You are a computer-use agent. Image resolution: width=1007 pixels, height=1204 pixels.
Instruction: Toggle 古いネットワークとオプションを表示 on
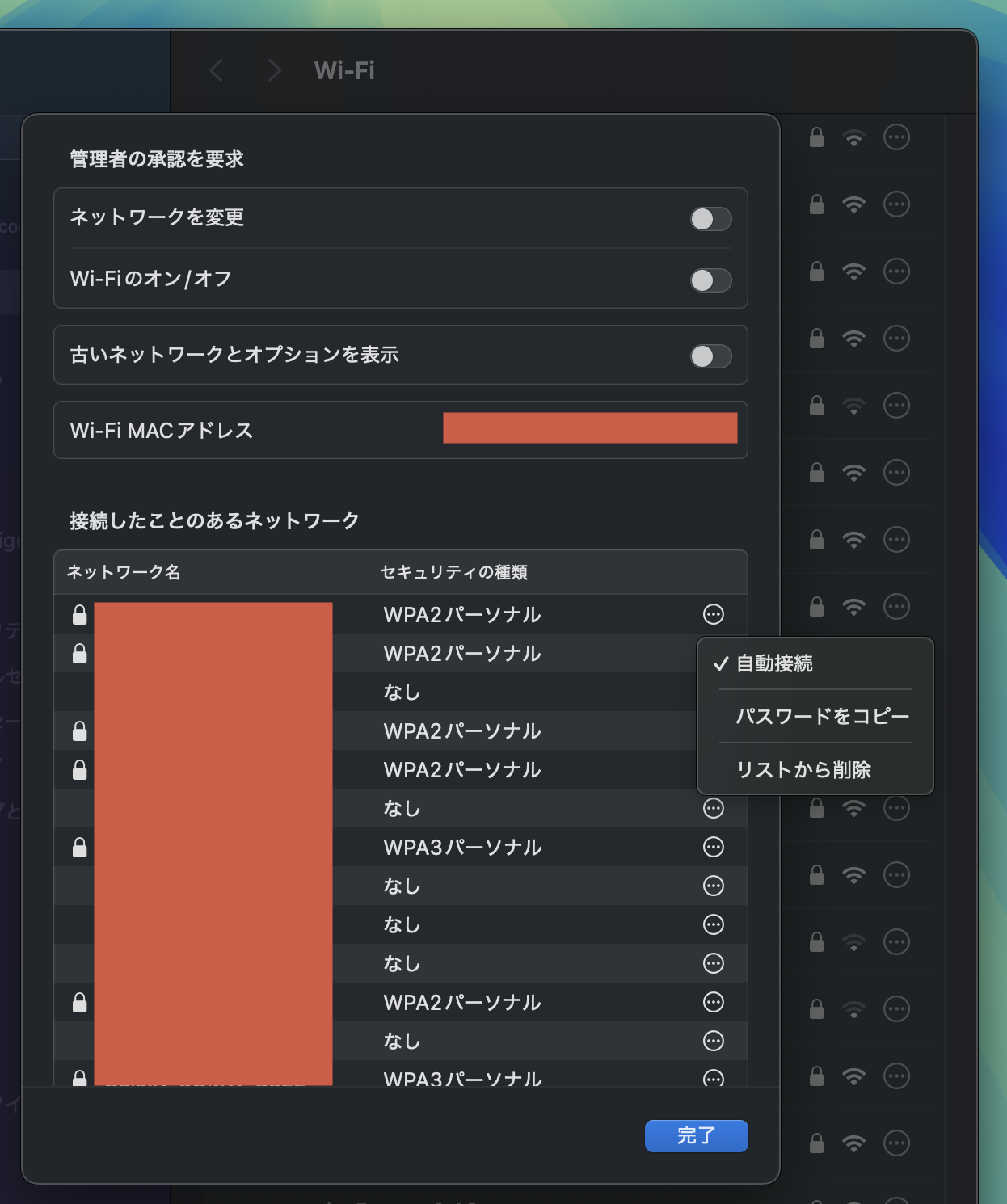point(710,356)
